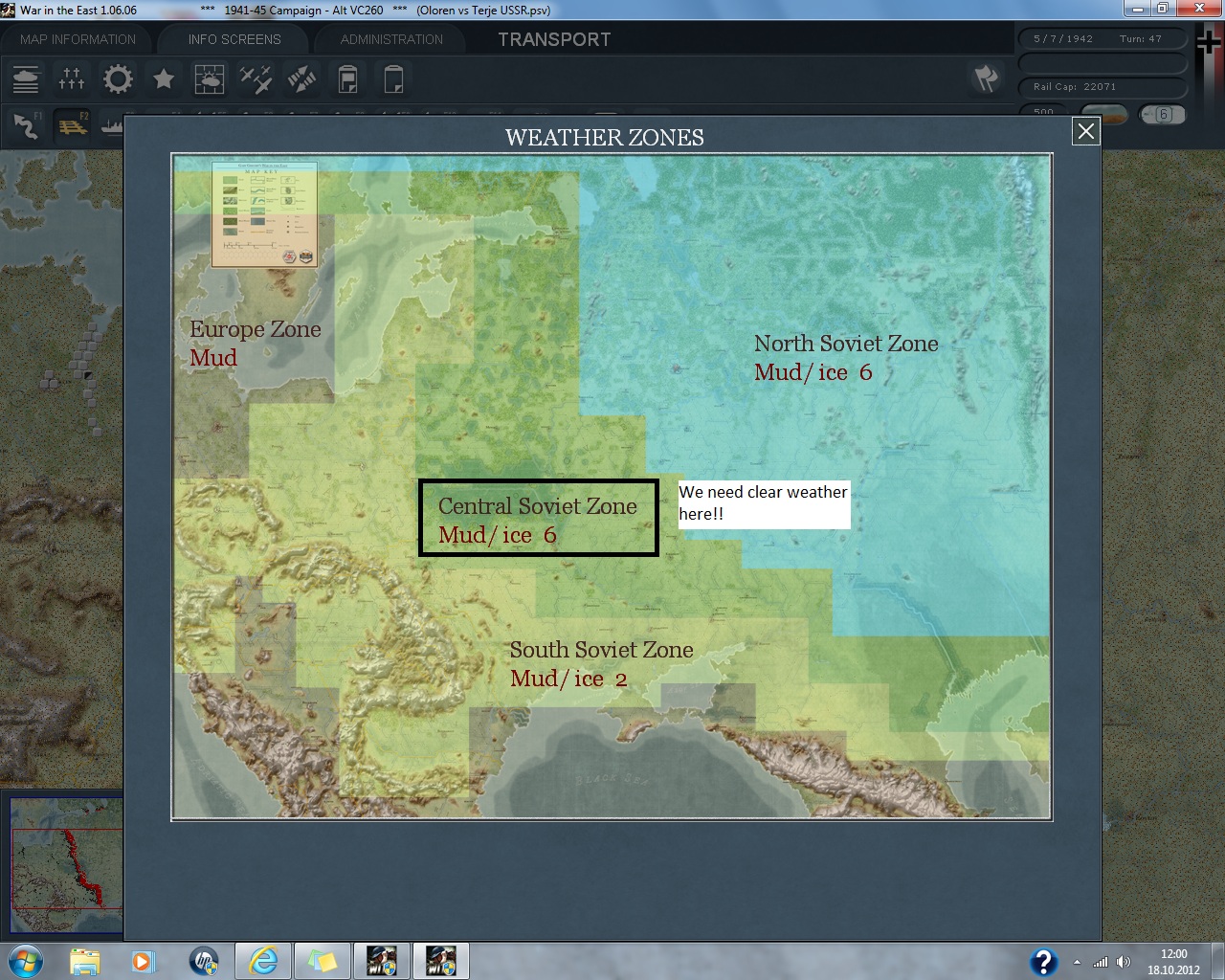Open the Administration tab
Screen dimensions: 1225x980
391,39
